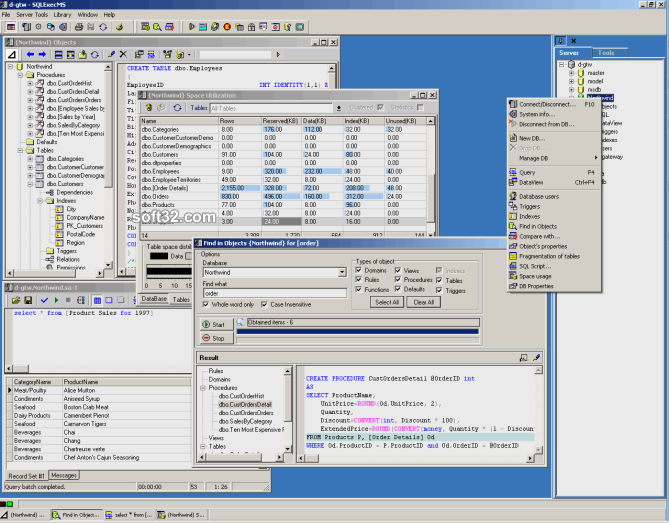Click the delete X icon in Objects toolbar

[123, 54]
